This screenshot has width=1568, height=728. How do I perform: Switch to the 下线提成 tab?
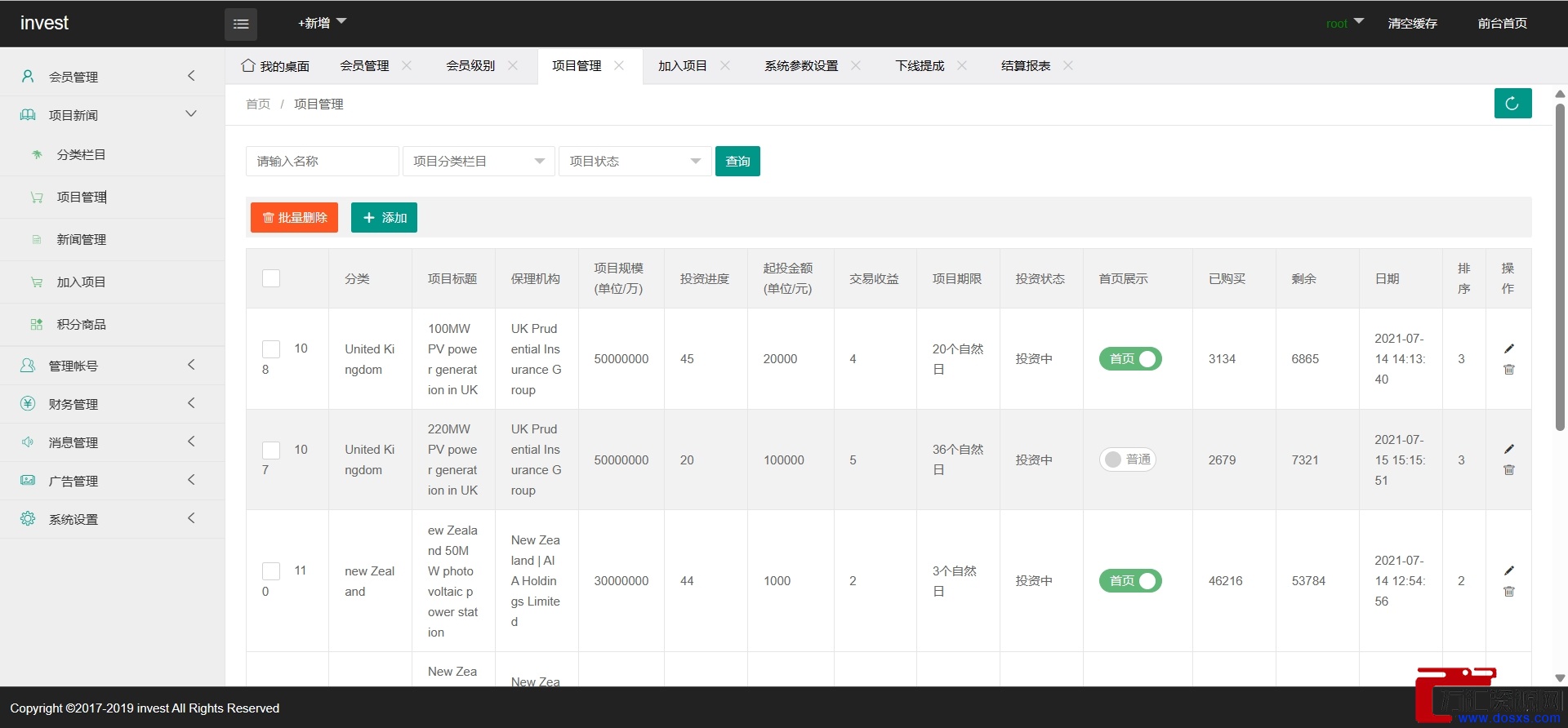click(x=920, y=66)
